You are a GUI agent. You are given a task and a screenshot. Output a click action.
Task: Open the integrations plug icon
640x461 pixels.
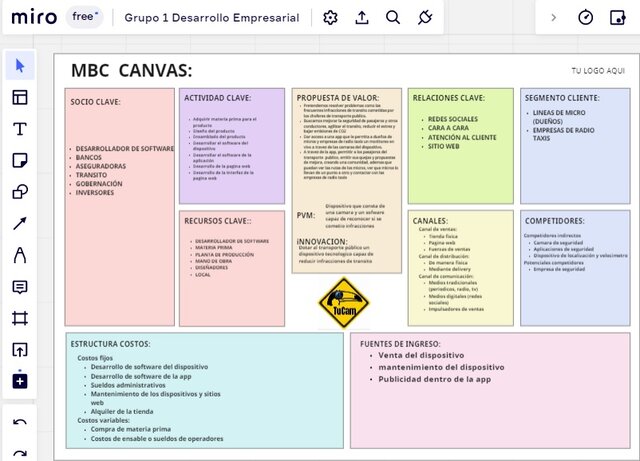pyautogui.click(x=425, y=18)
